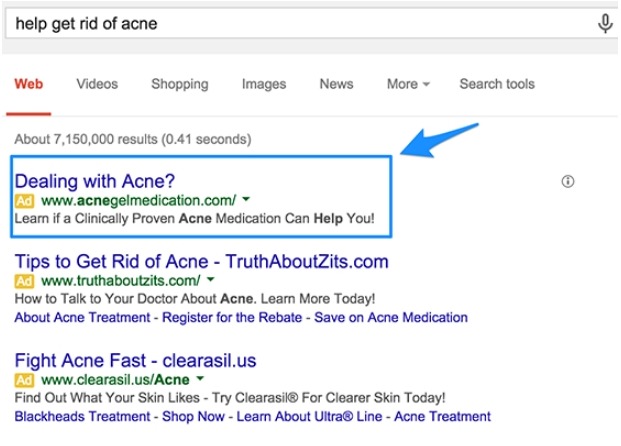
Task: Click the ad info circle icon
Action: click(568, 181)
